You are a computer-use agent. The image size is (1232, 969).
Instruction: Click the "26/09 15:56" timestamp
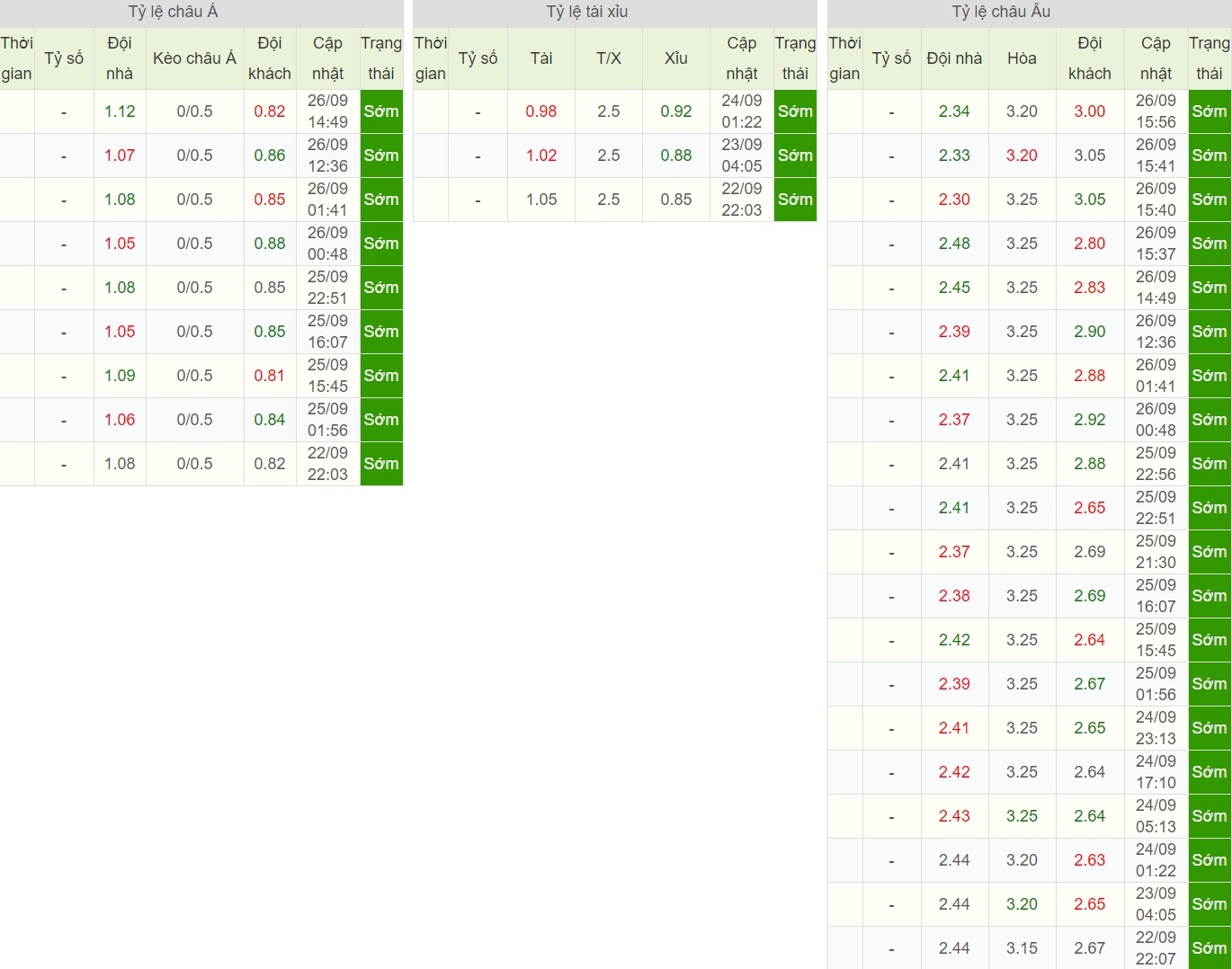(x=1156, y=111)
